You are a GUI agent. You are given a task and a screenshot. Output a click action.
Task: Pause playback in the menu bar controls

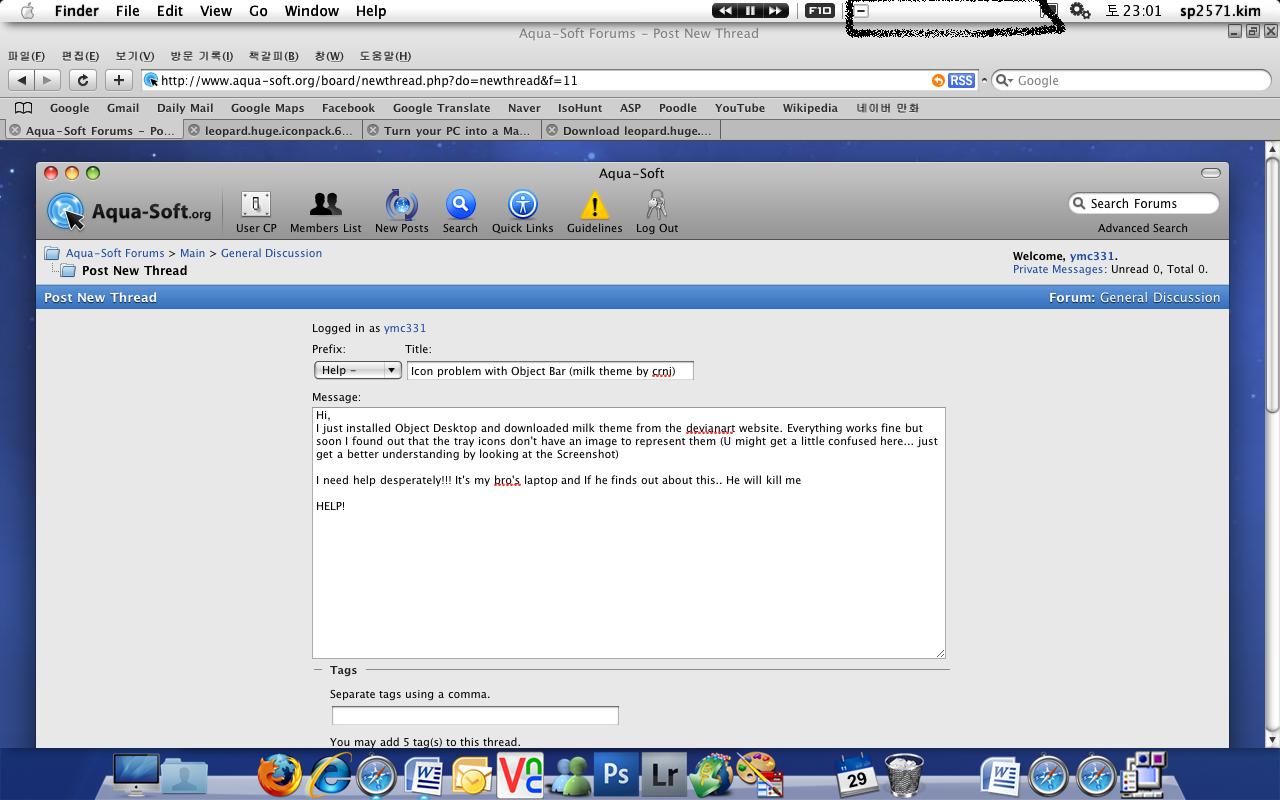point(750,11)
